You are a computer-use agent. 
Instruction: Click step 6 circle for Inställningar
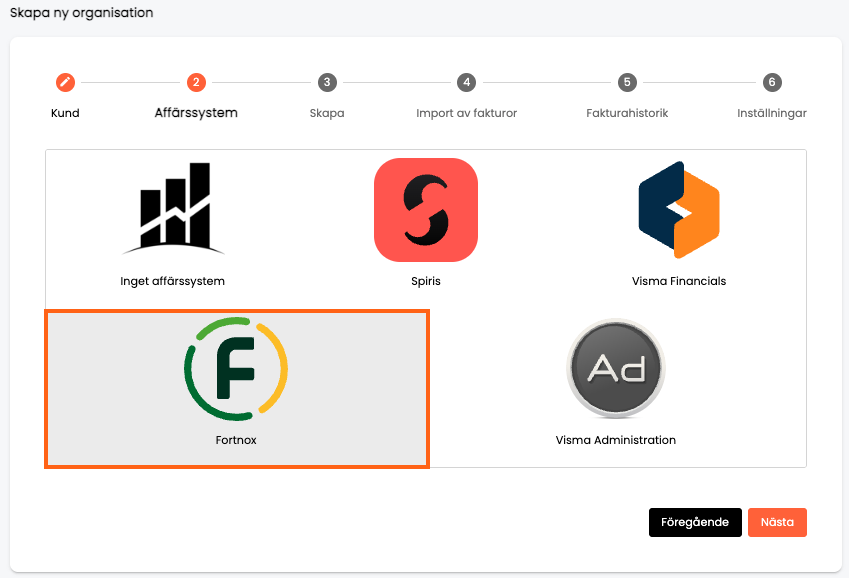click(x=772, y=82)
